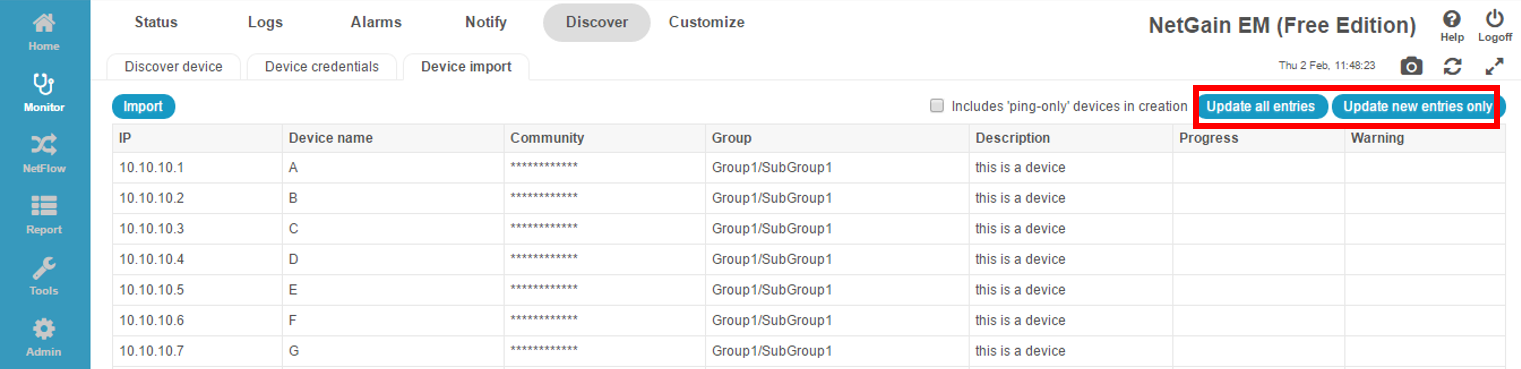1521x369 pixels.
Task: Open the Home sidebar icon
Action: point(44,23)
